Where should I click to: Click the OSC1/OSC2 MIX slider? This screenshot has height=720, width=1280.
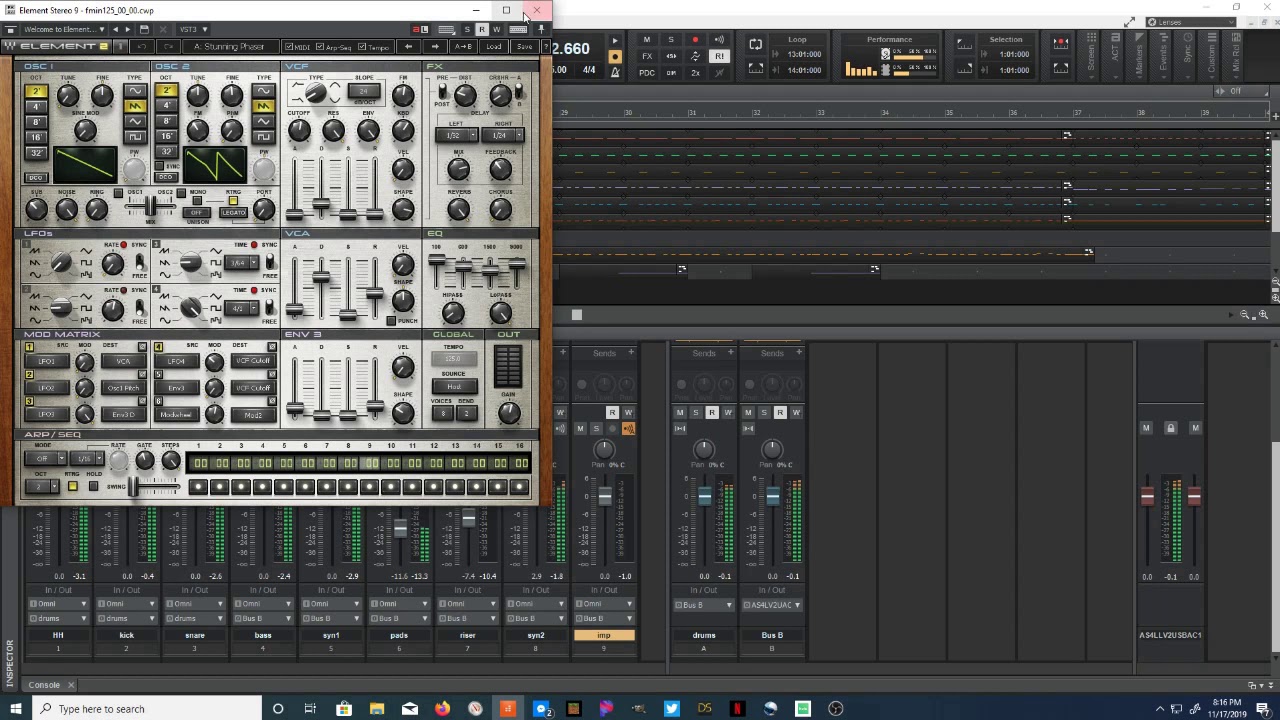click(152, 206)
